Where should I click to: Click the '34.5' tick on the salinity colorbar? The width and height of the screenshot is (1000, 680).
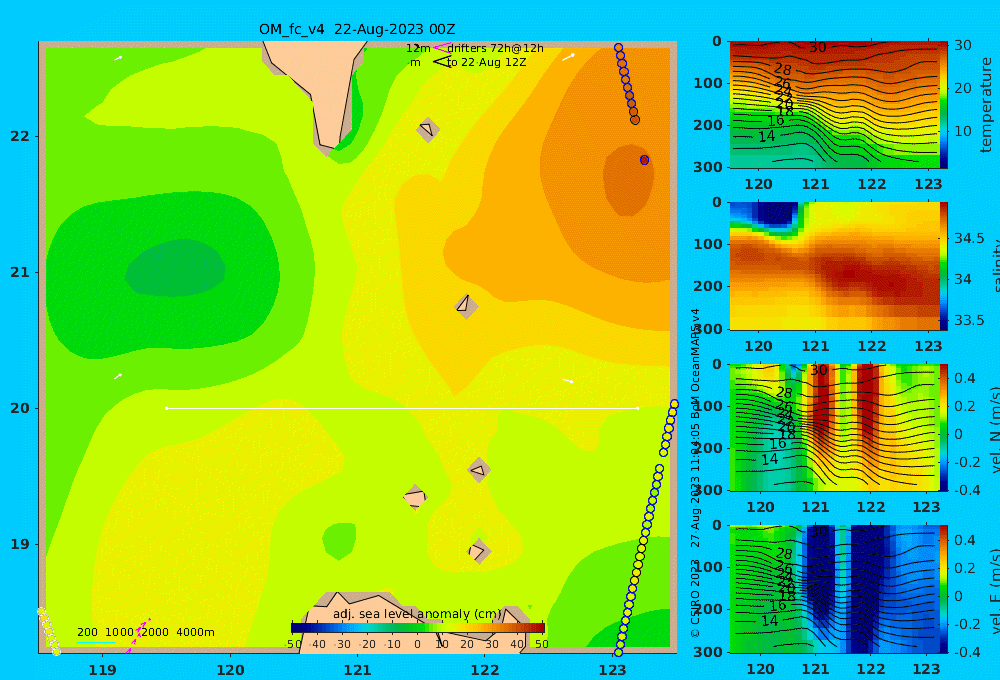pos(969,239)
